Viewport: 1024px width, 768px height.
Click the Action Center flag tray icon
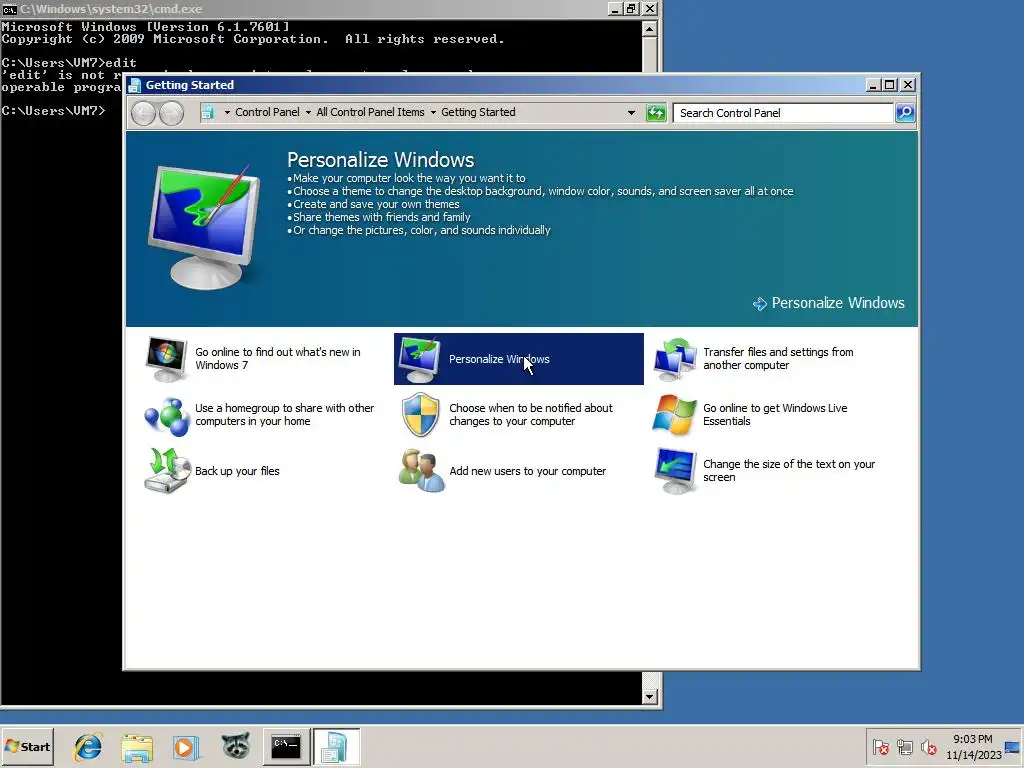click(880, 747)
